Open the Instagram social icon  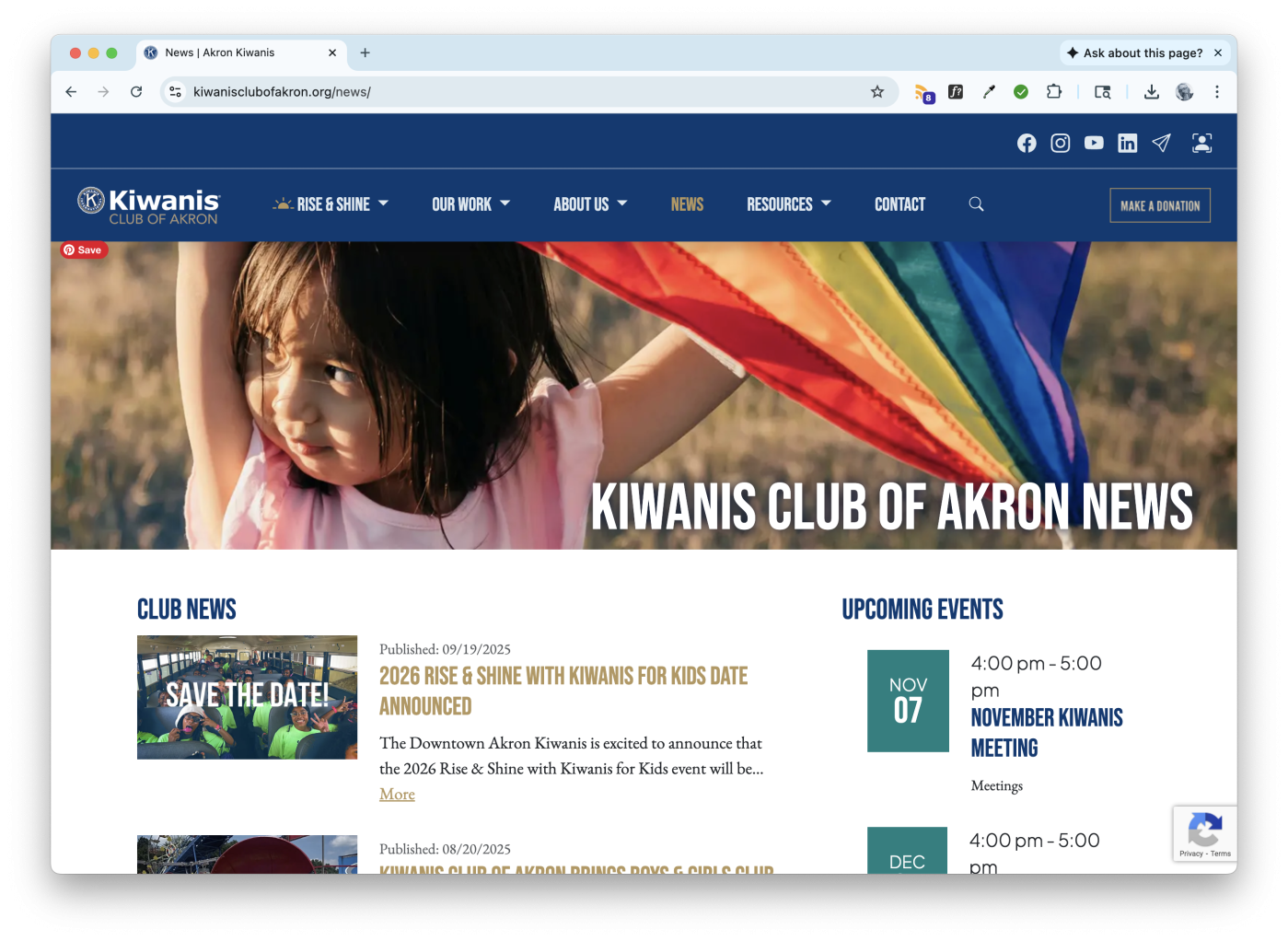[x=1060, y=143]
